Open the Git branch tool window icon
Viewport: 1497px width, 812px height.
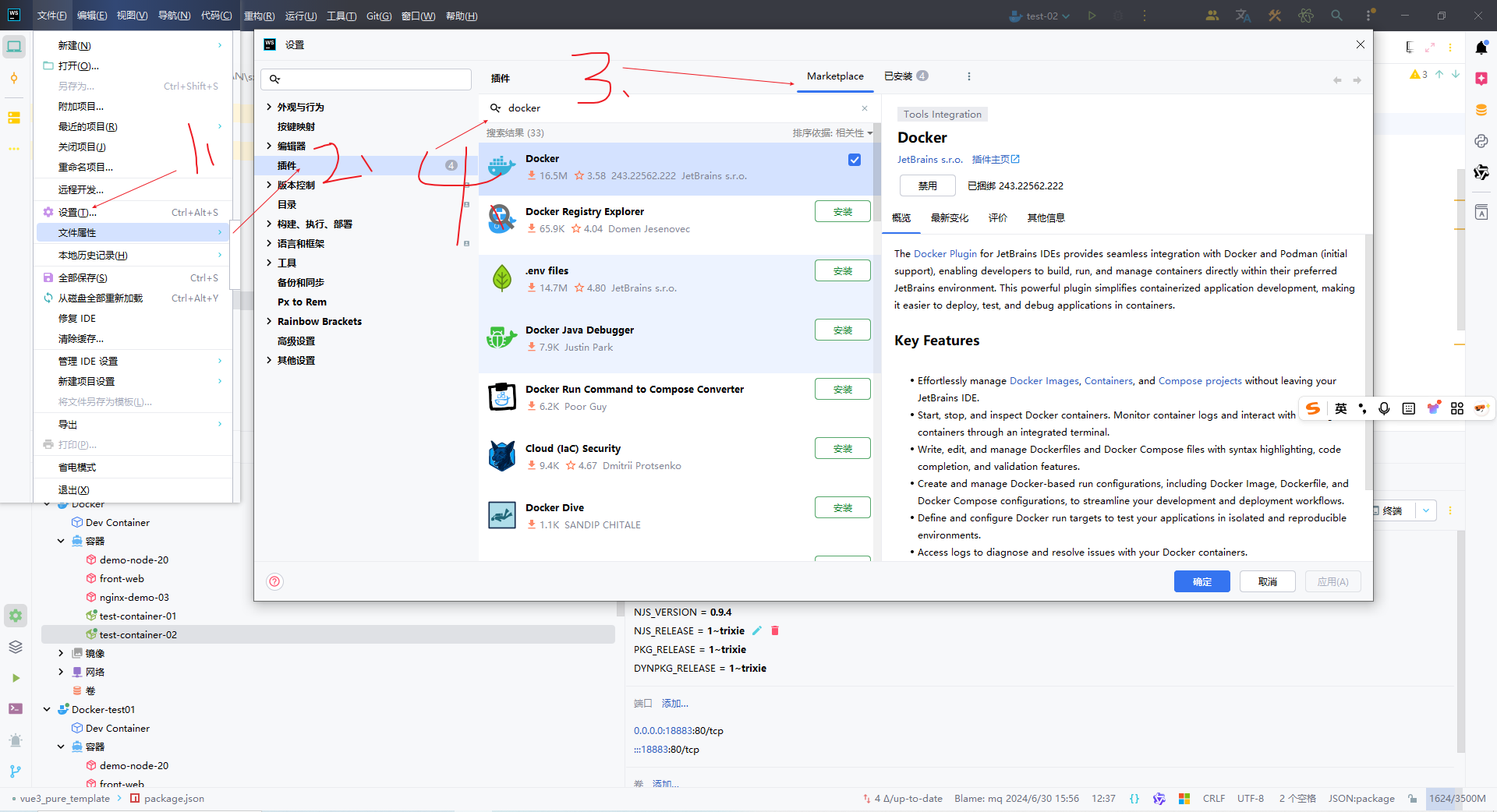click(16, 771)
